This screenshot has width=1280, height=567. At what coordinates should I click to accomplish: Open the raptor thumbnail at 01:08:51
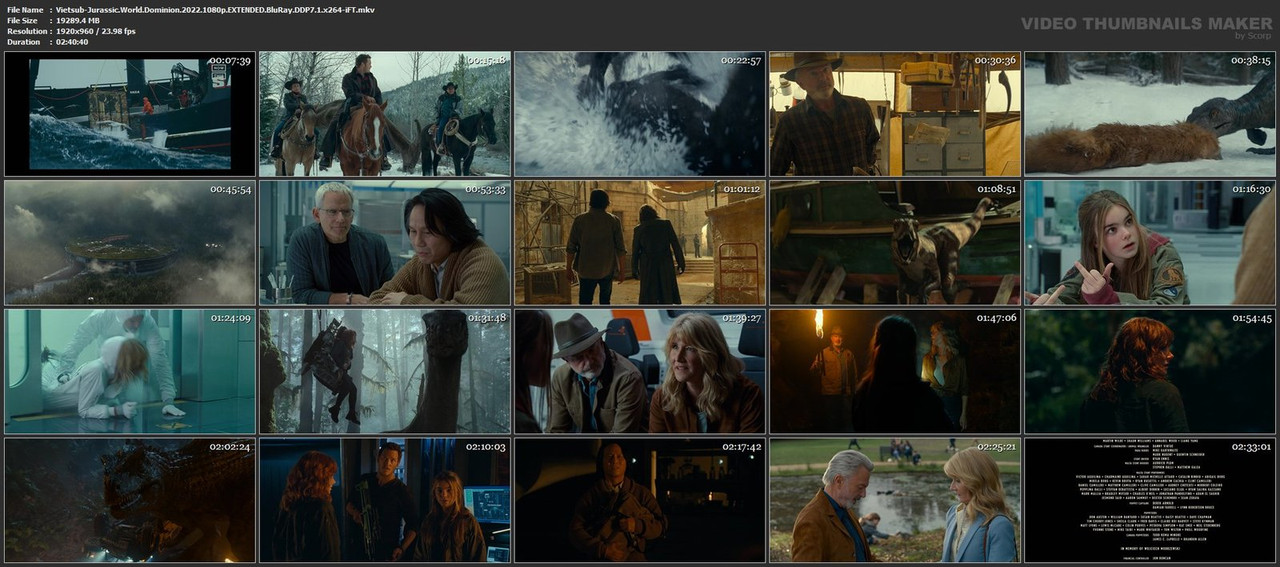click(x=895, y=243)
